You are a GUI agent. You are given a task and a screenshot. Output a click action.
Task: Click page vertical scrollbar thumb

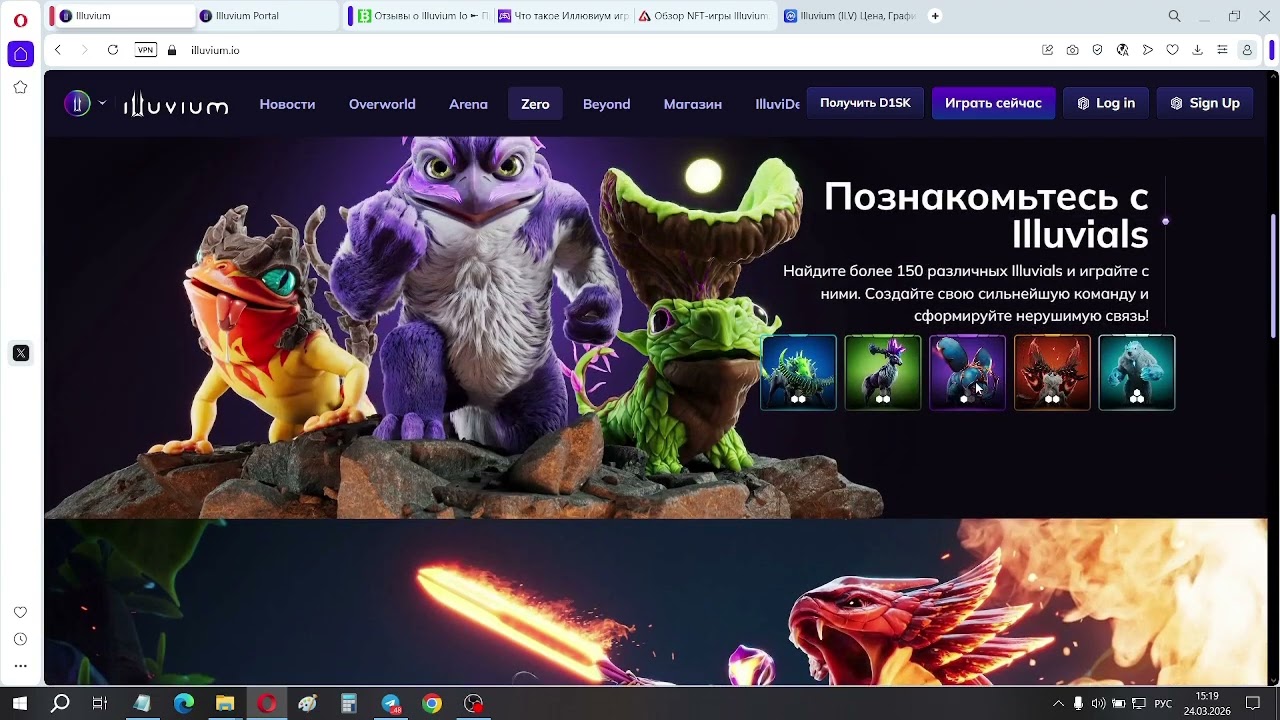coord(1273,275)
